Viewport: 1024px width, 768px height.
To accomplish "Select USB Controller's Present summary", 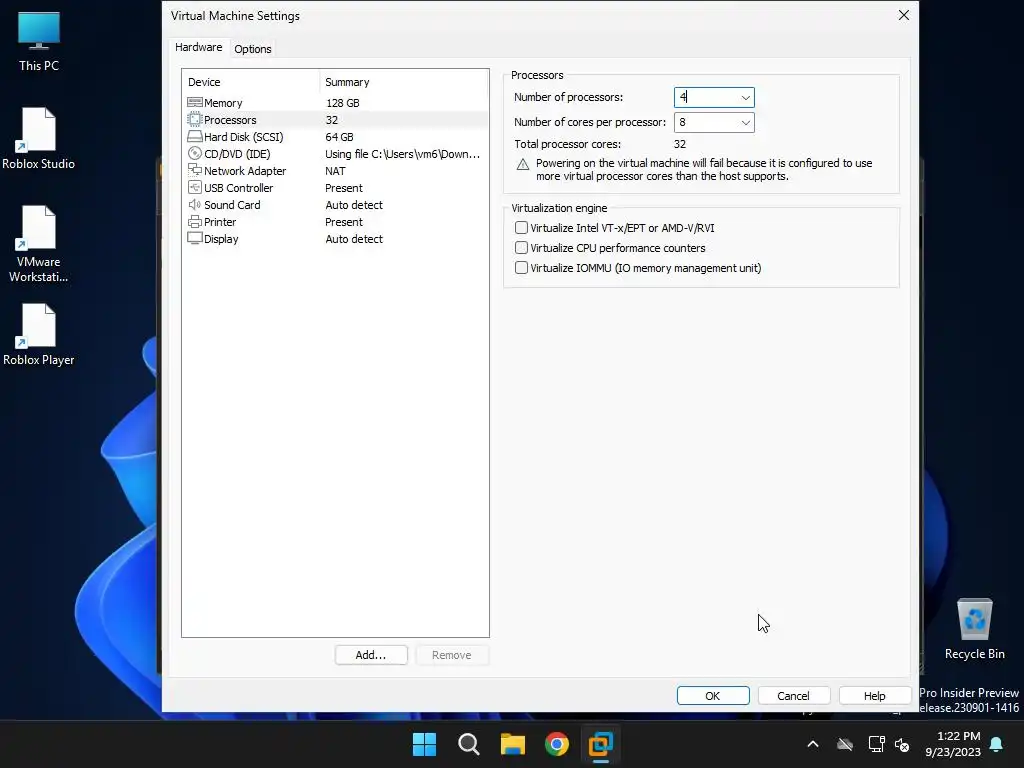I will pos(344,187).
